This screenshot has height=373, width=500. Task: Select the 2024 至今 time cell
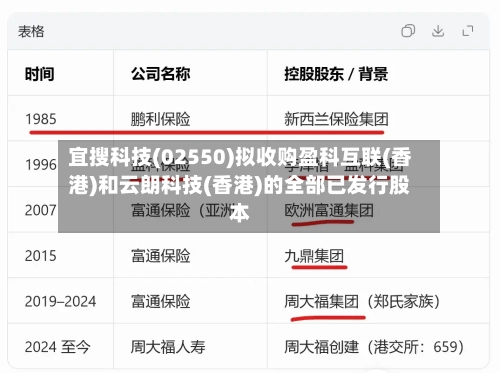coord(57,347)
